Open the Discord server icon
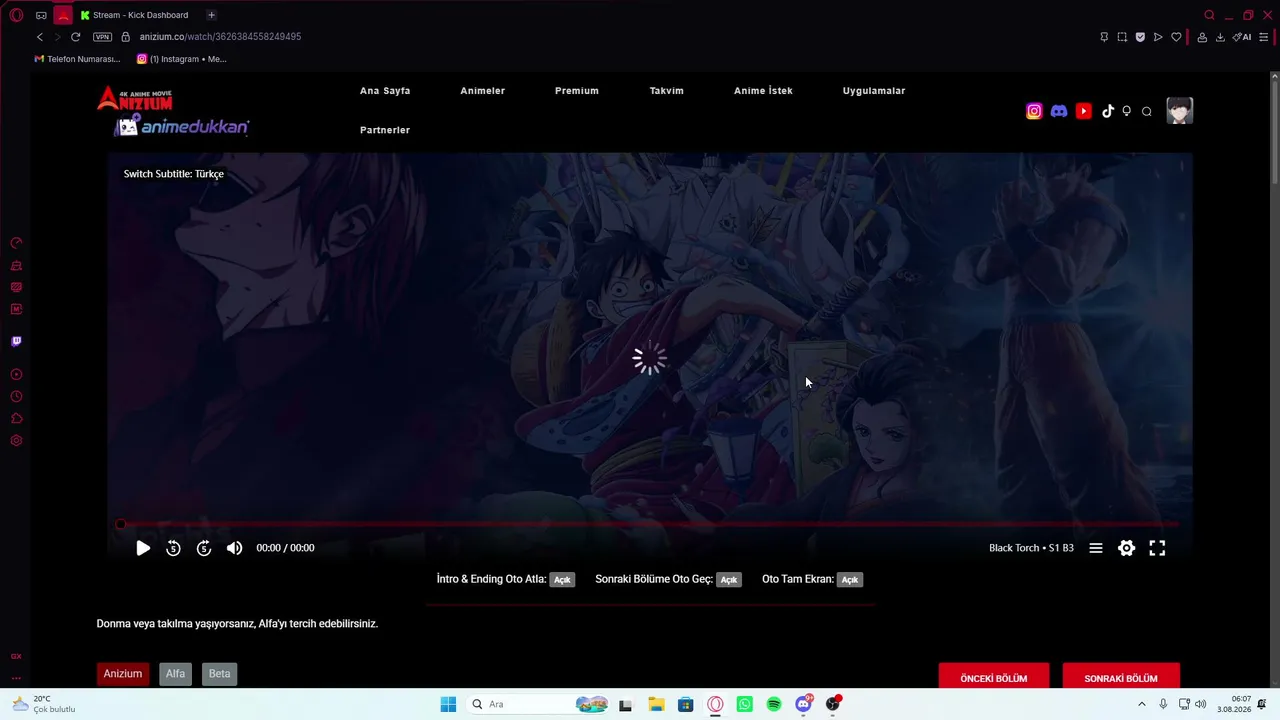This screenshot has height=720, width=1280. pos(1059,111)
